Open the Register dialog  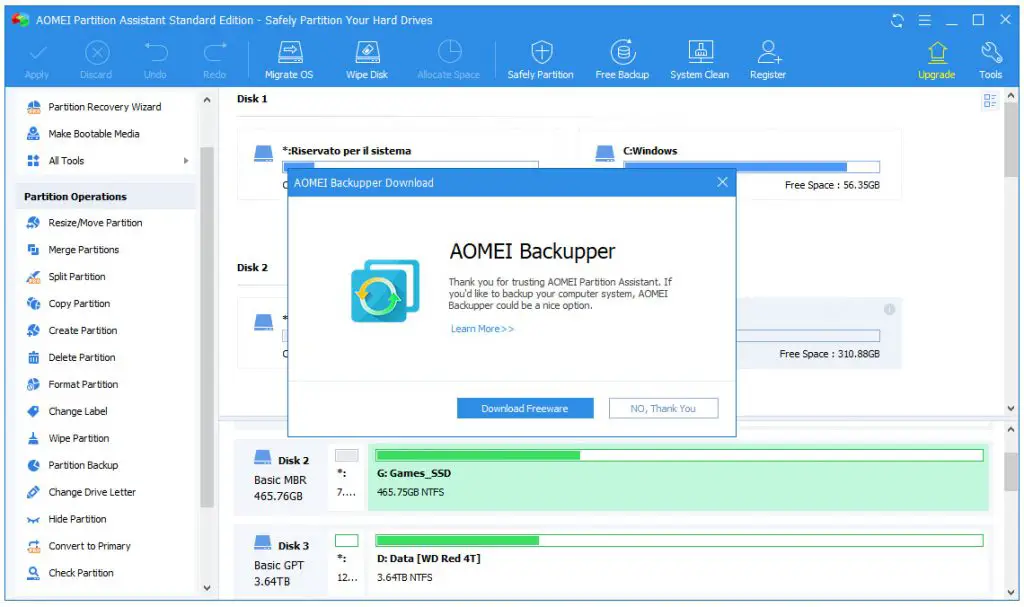point(768,60)
